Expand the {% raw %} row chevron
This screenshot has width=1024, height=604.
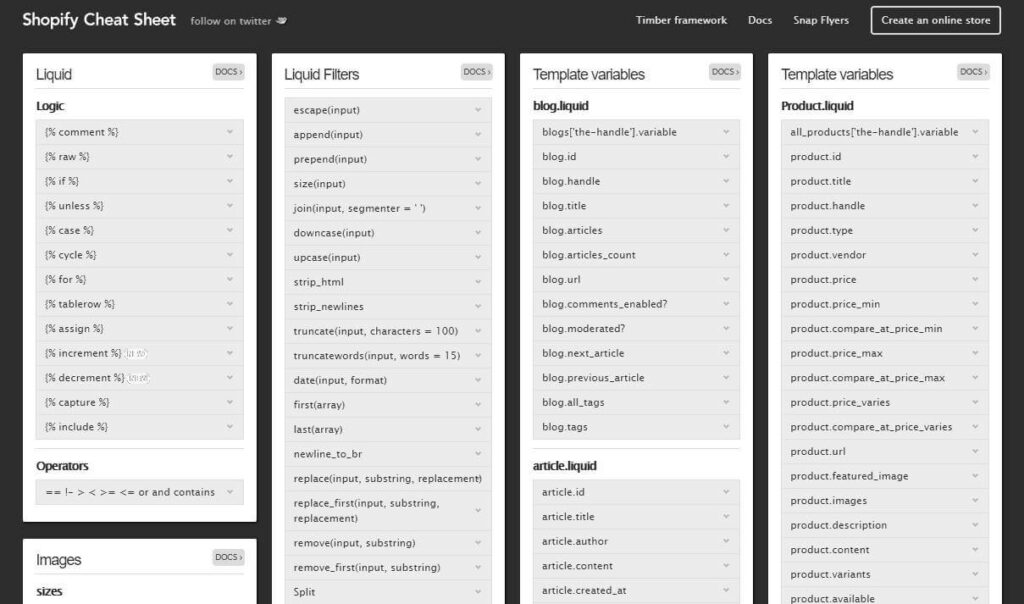point(230,157)
